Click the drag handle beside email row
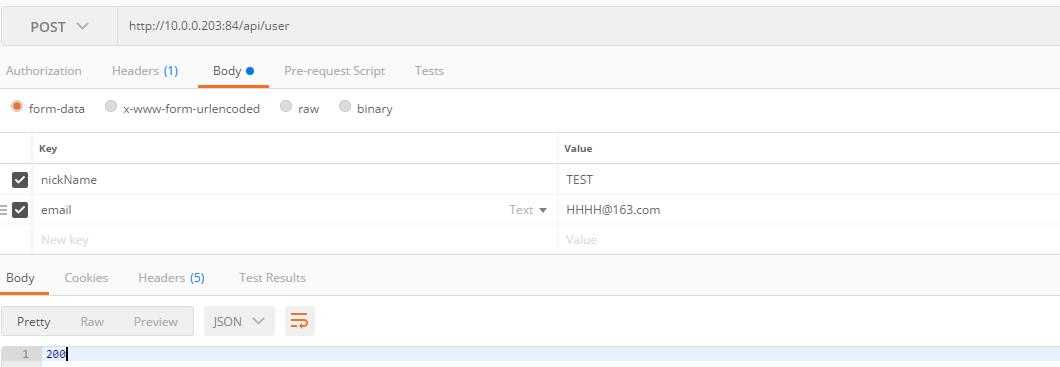 3,210
